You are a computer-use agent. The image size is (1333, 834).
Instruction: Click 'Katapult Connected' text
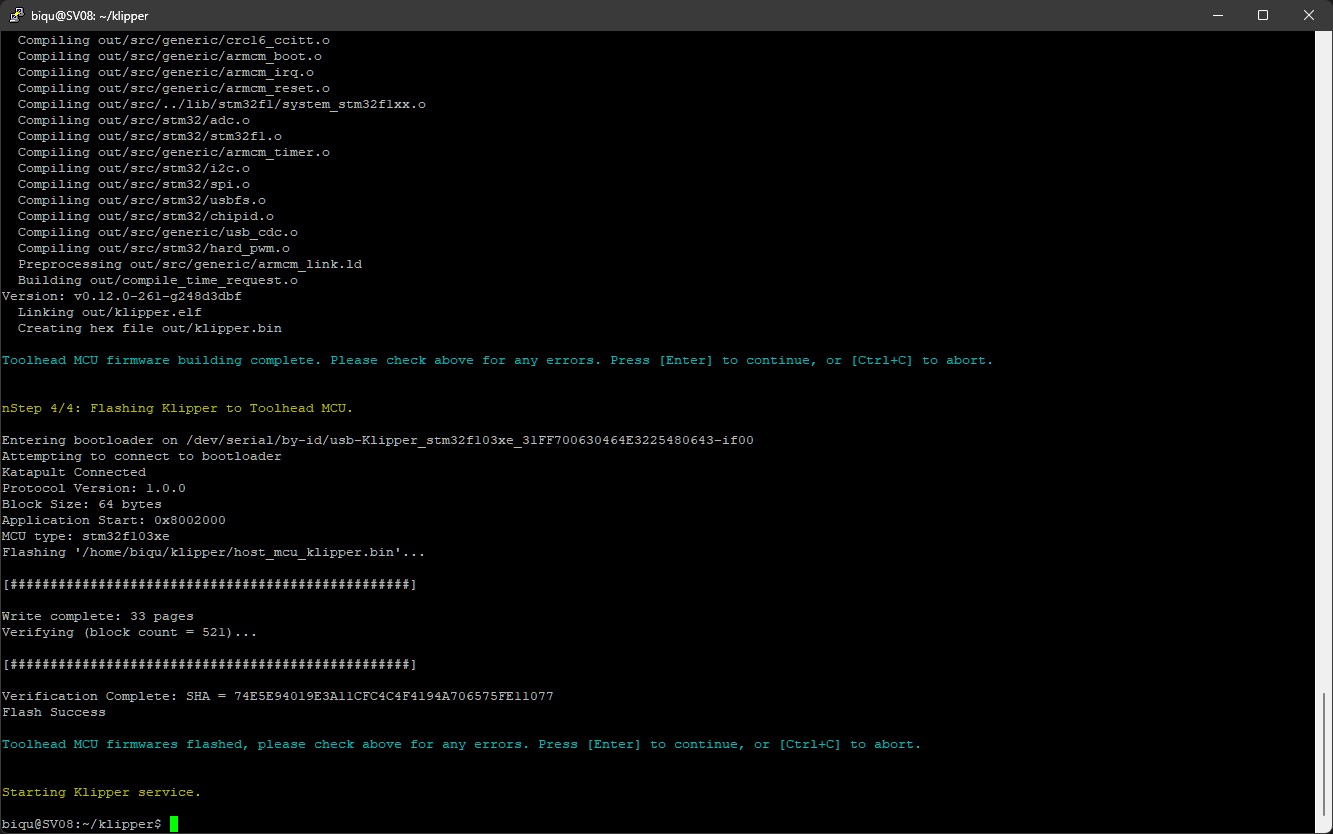[x=73, y=472]
